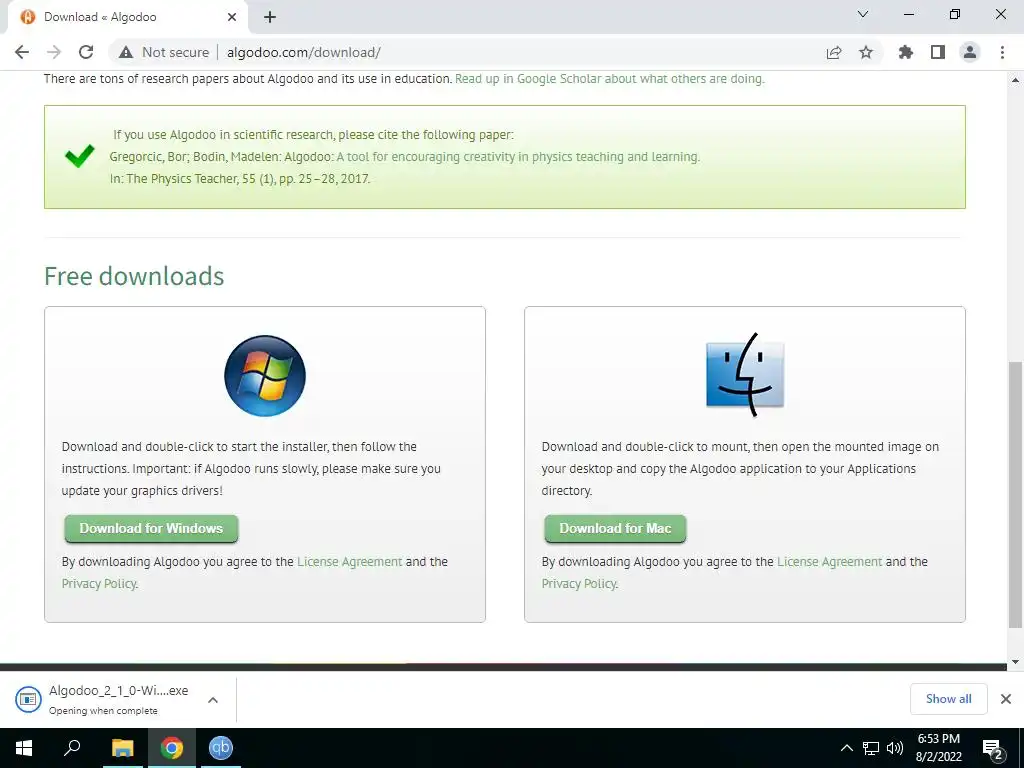Image resolution: width=1024 pixels, height=768 pixels.
Task: Click the browser forward arrow
Action: [54, 52]
